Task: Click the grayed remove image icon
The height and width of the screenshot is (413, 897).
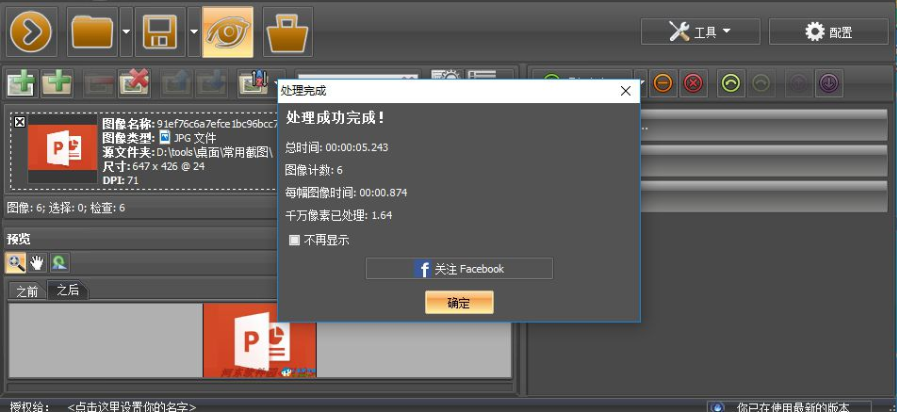Action: coord(99,84)
